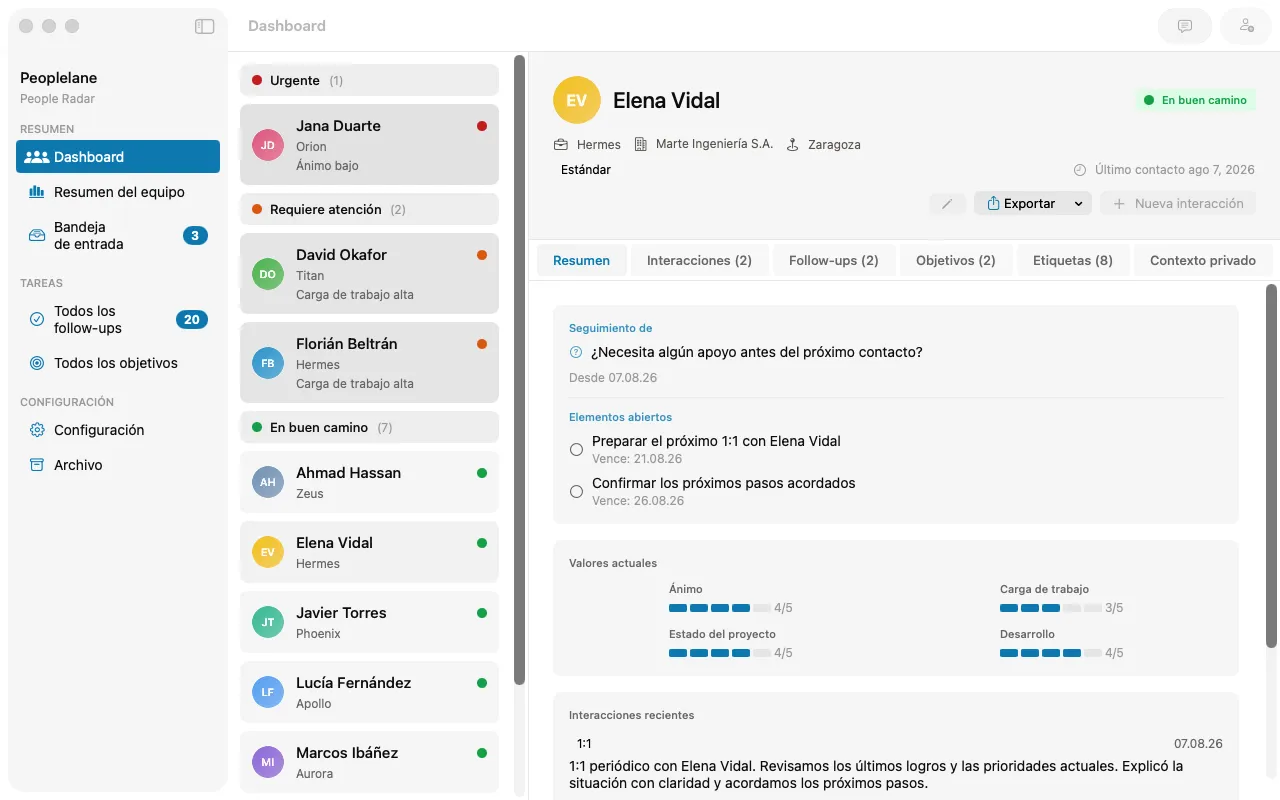Click the large EV avatar in profile header
The image size is (1280, 800).
[577, 100]
